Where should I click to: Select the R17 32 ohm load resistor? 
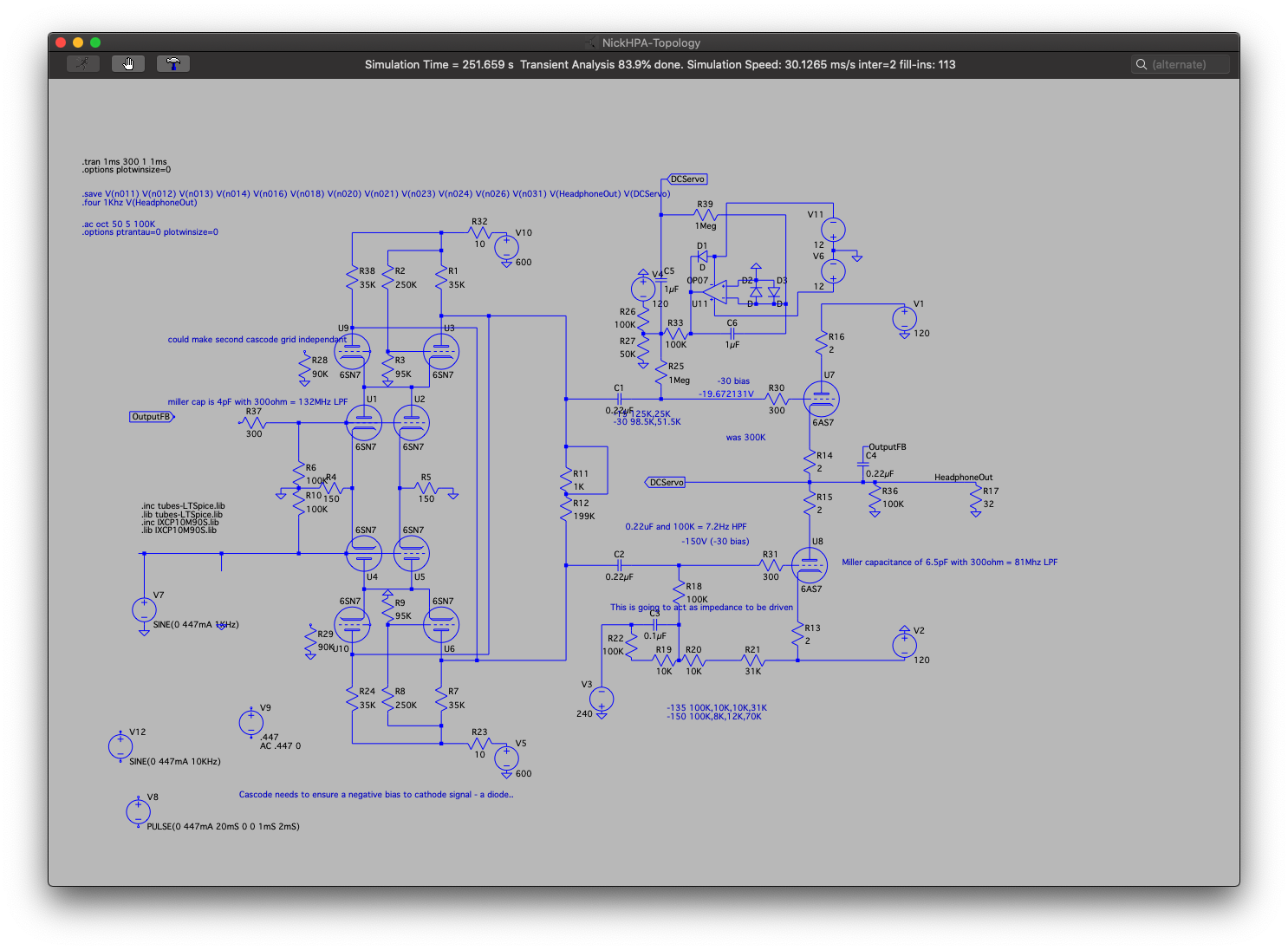(x=976, y=498)
